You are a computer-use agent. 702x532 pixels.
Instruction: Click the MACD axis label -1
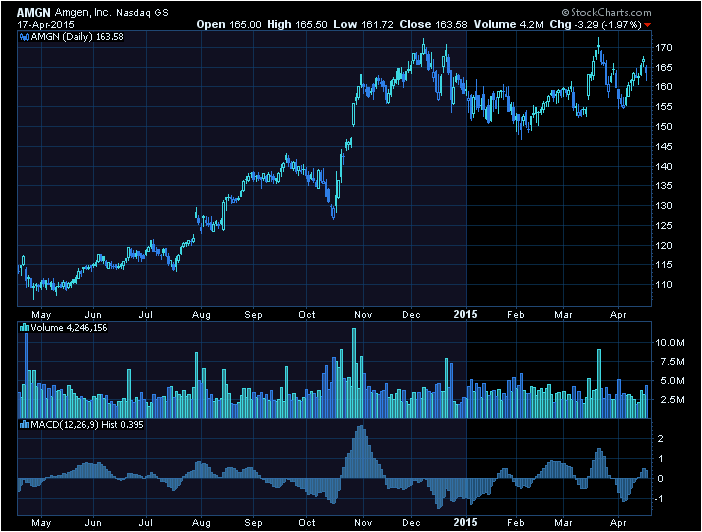[x=659, y=499]
